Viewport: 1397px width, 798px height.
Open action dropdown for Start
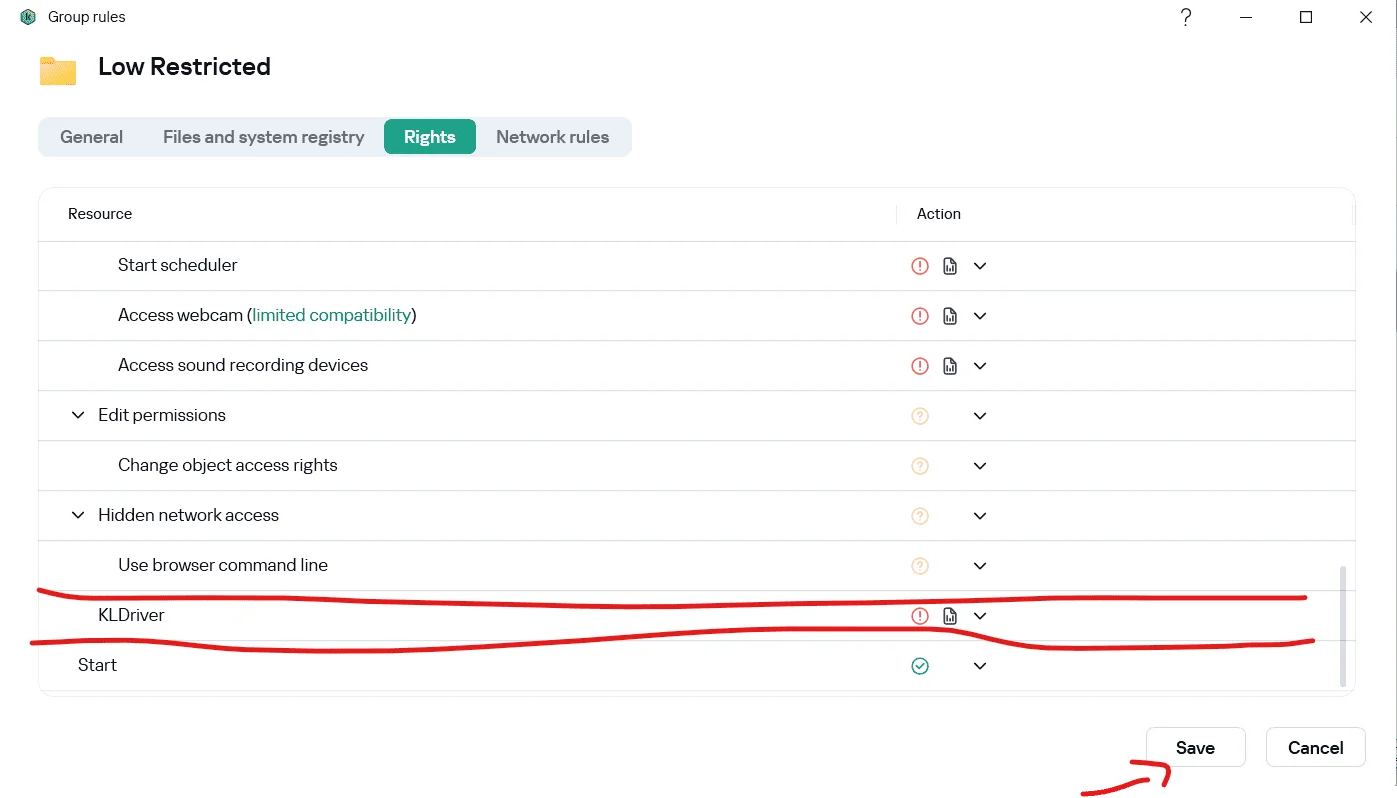tap(980, 666)
